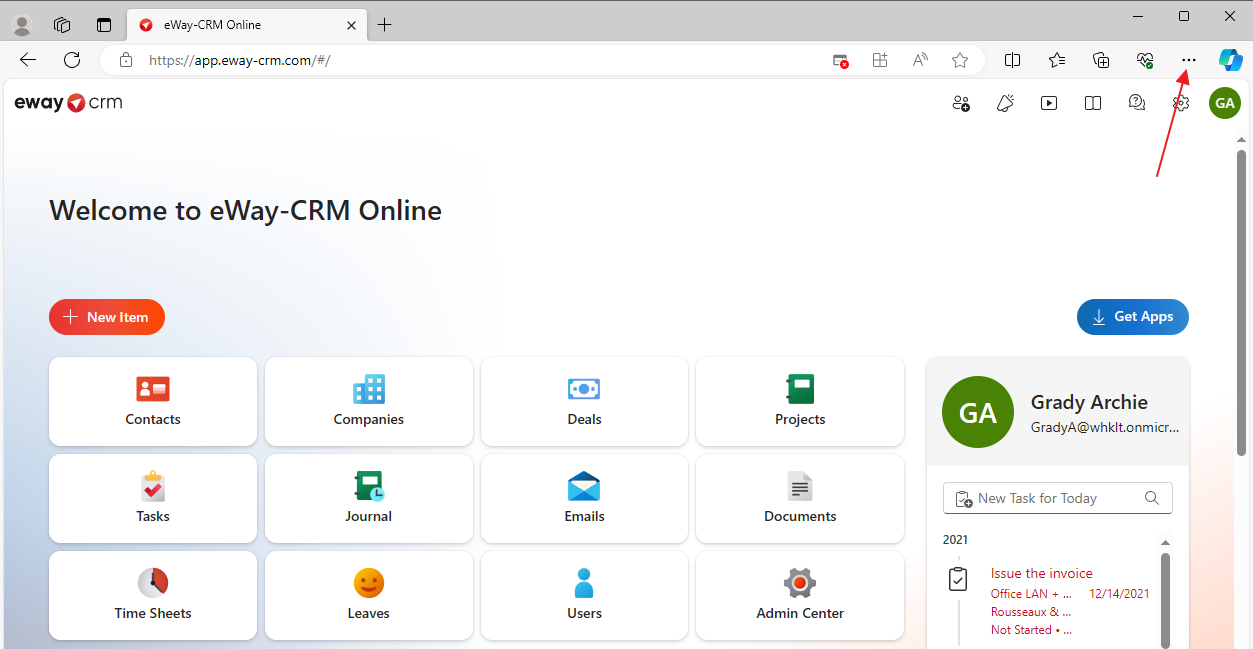Open the browser profile icon

coord(21,25)
